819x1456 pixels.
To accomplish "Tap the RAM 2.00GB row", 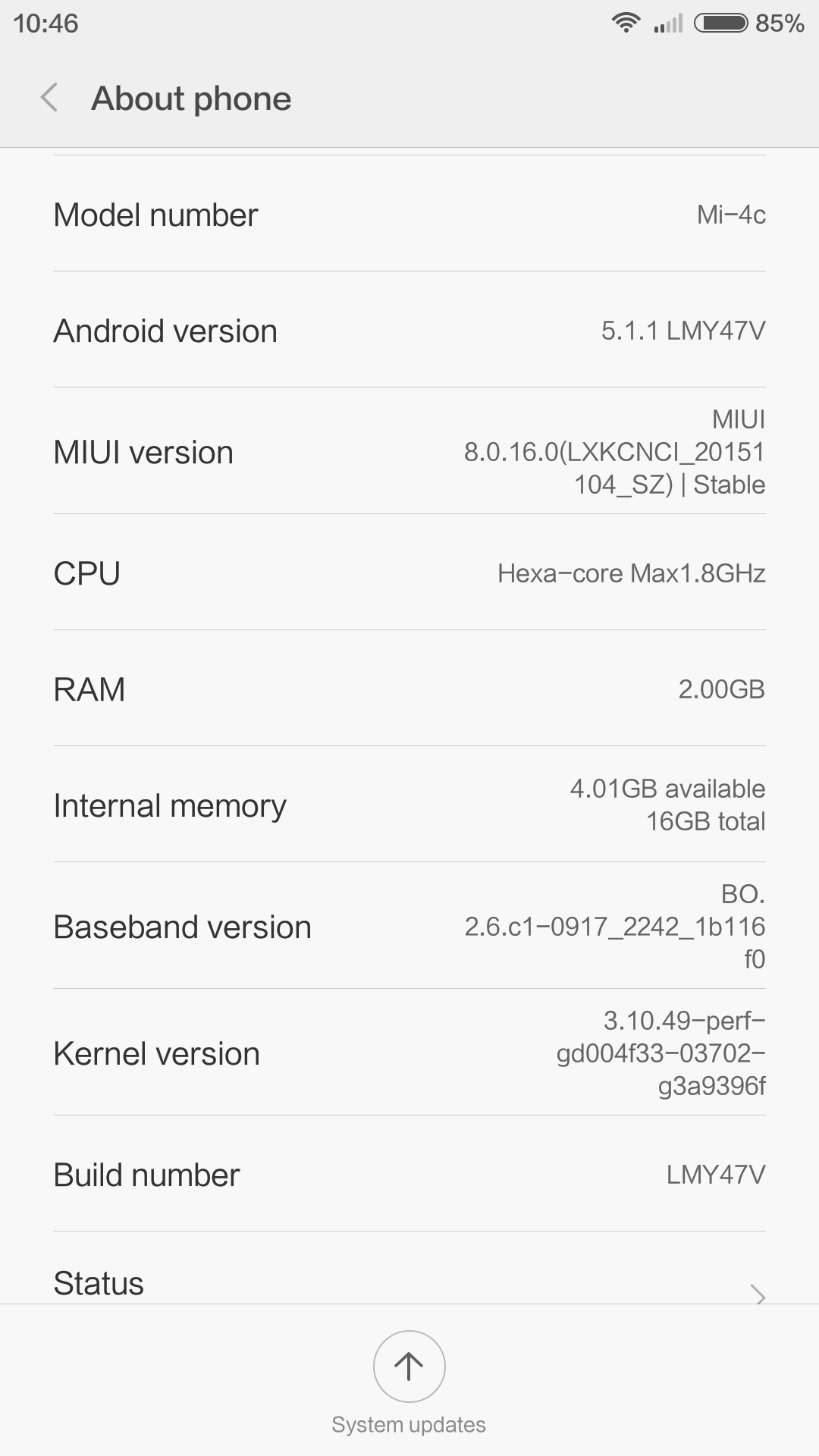I will pyautogui.click(x=409, y=689).
